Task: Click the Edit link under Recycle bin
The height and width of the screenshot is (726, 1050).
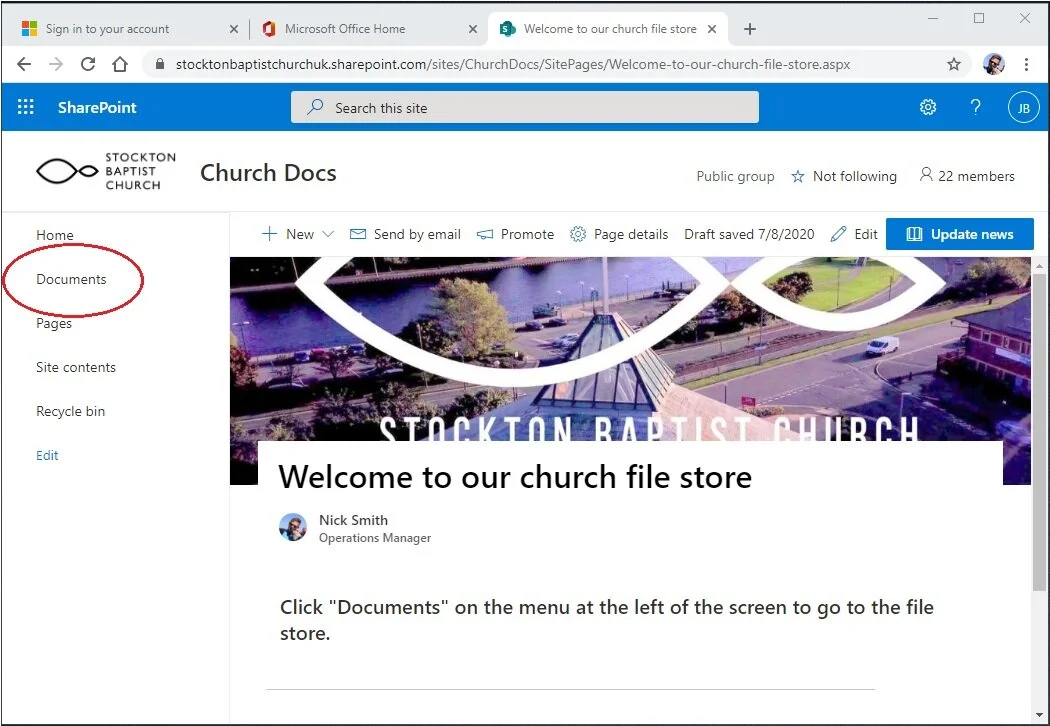Action: coord(47,455)
